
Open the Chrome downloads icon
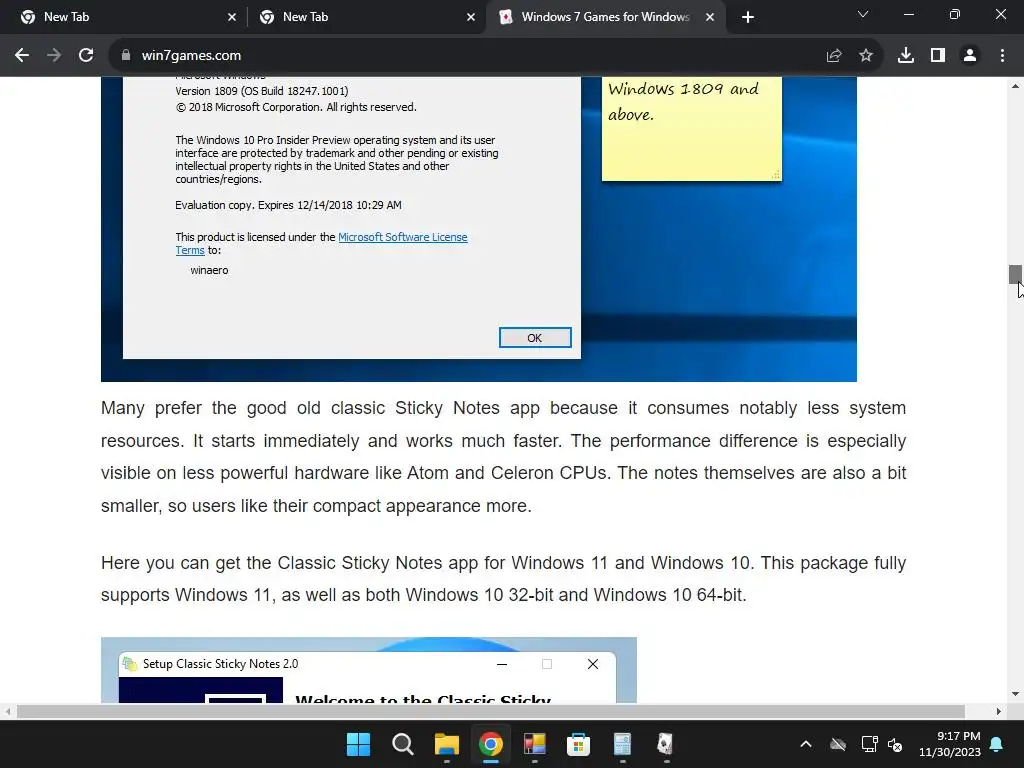906,56
